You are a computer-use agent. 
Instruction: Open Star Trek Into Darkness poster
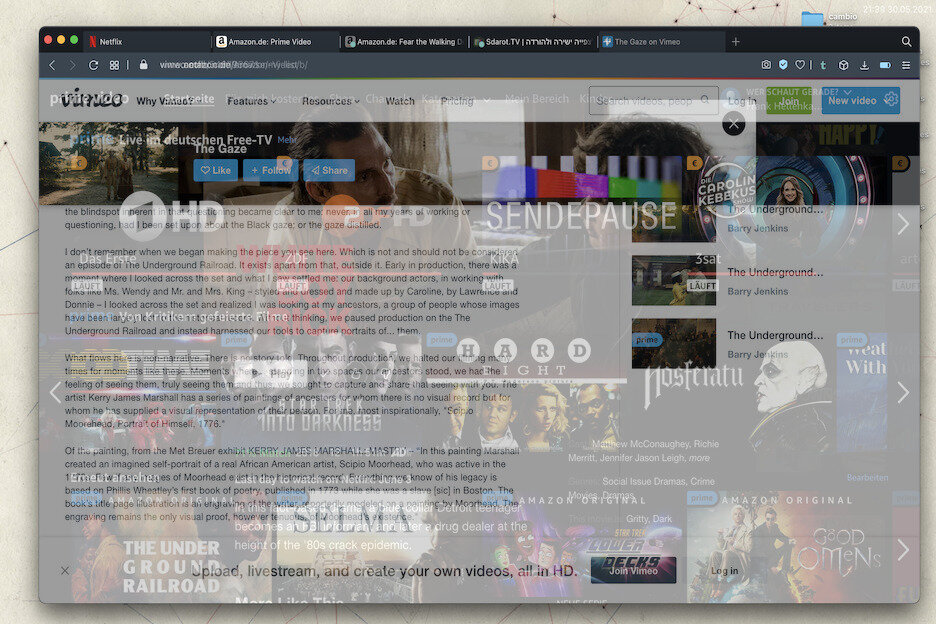[322, 394]
